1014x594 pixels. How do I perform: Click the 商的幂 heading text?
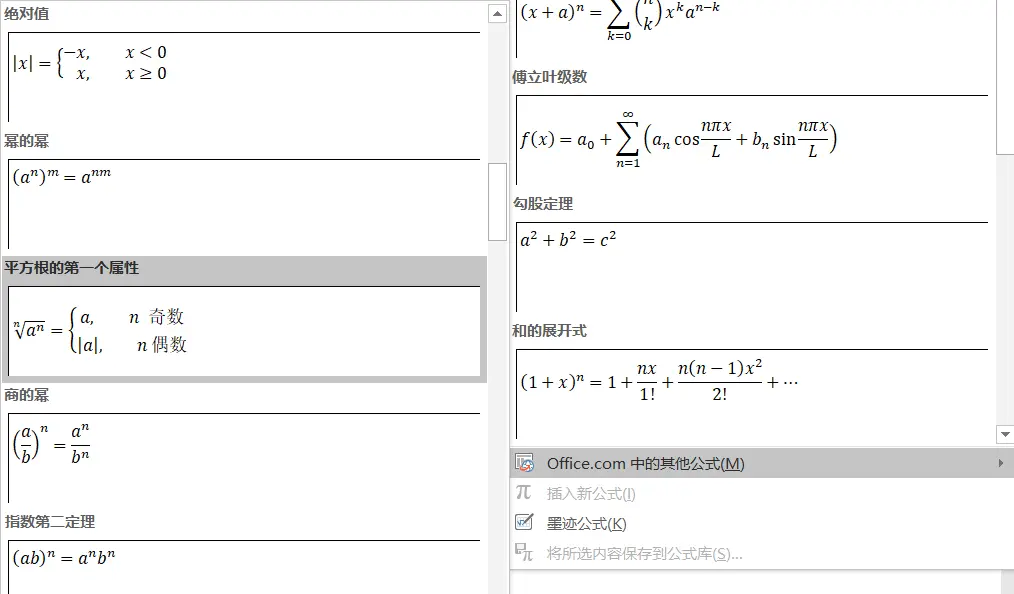pyautogui.click(x=27, y=395)
